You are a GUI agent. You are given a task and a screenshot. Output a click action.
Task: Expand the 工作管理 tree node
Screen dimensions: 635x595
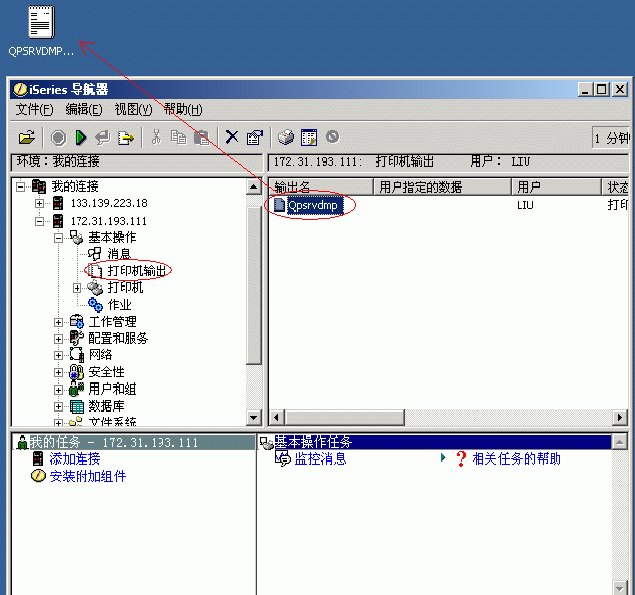[58, 322]
